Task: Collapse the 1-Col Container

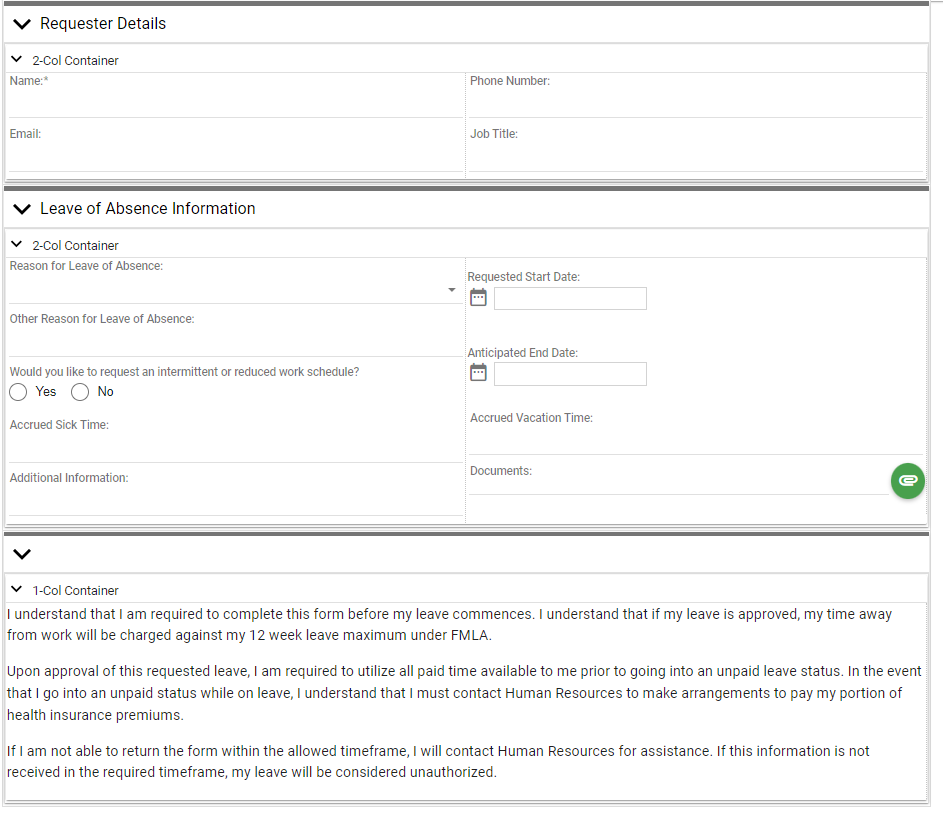Action: 17,590
